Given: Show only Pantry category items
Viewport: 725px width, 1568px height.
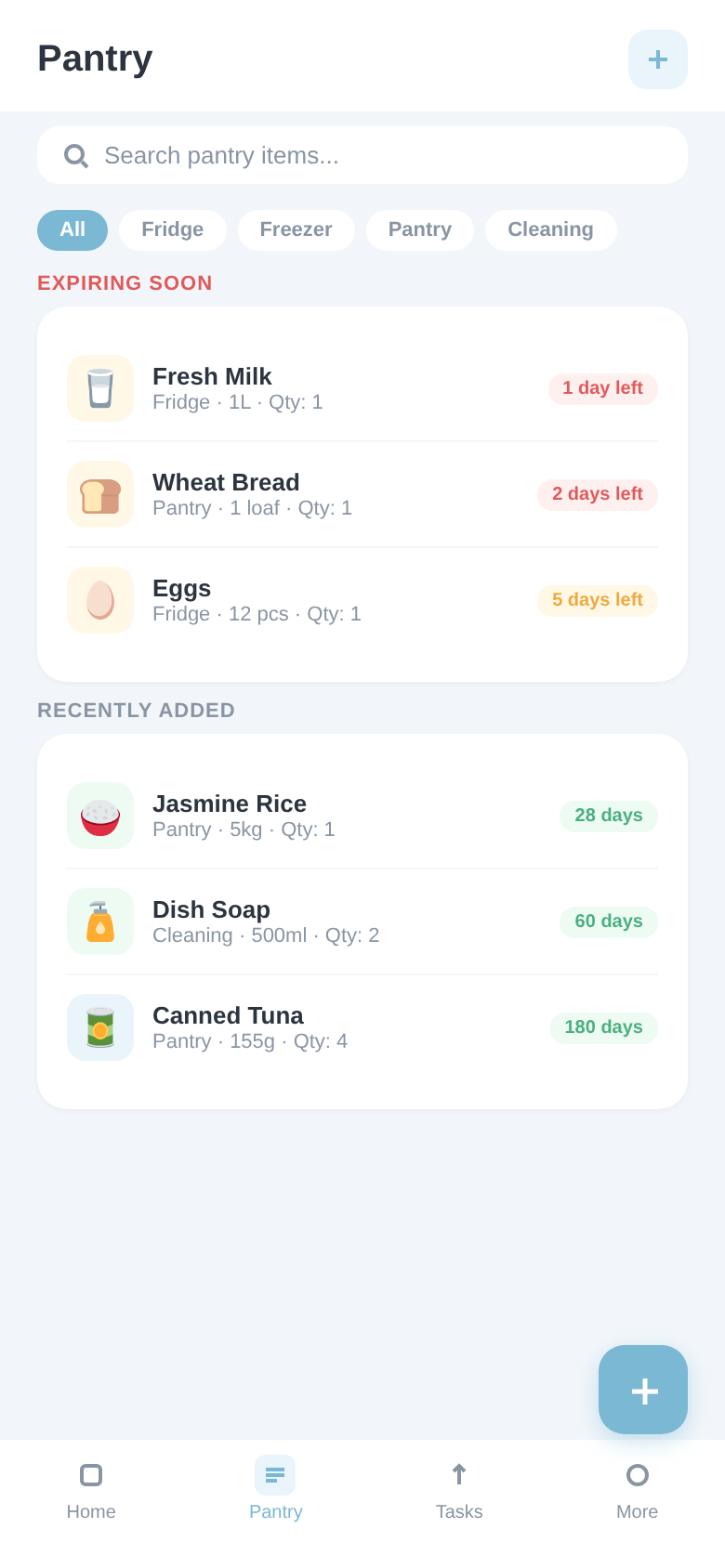Looking at the screenshot, I should [420, 230].
